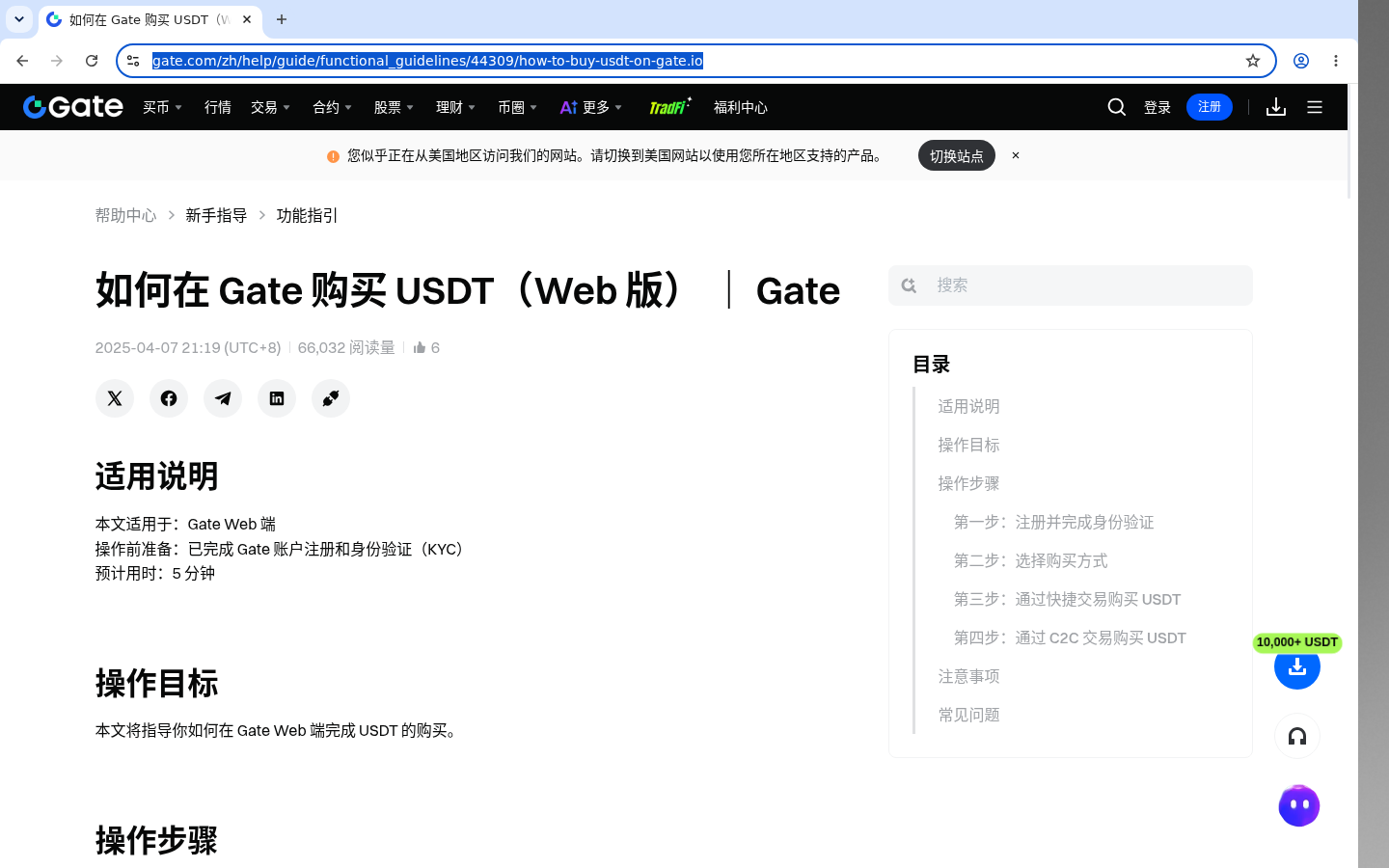The image size is (1389, 868).
Task: Open tab search dropdown arrow
Action: (x=19, y=19)
